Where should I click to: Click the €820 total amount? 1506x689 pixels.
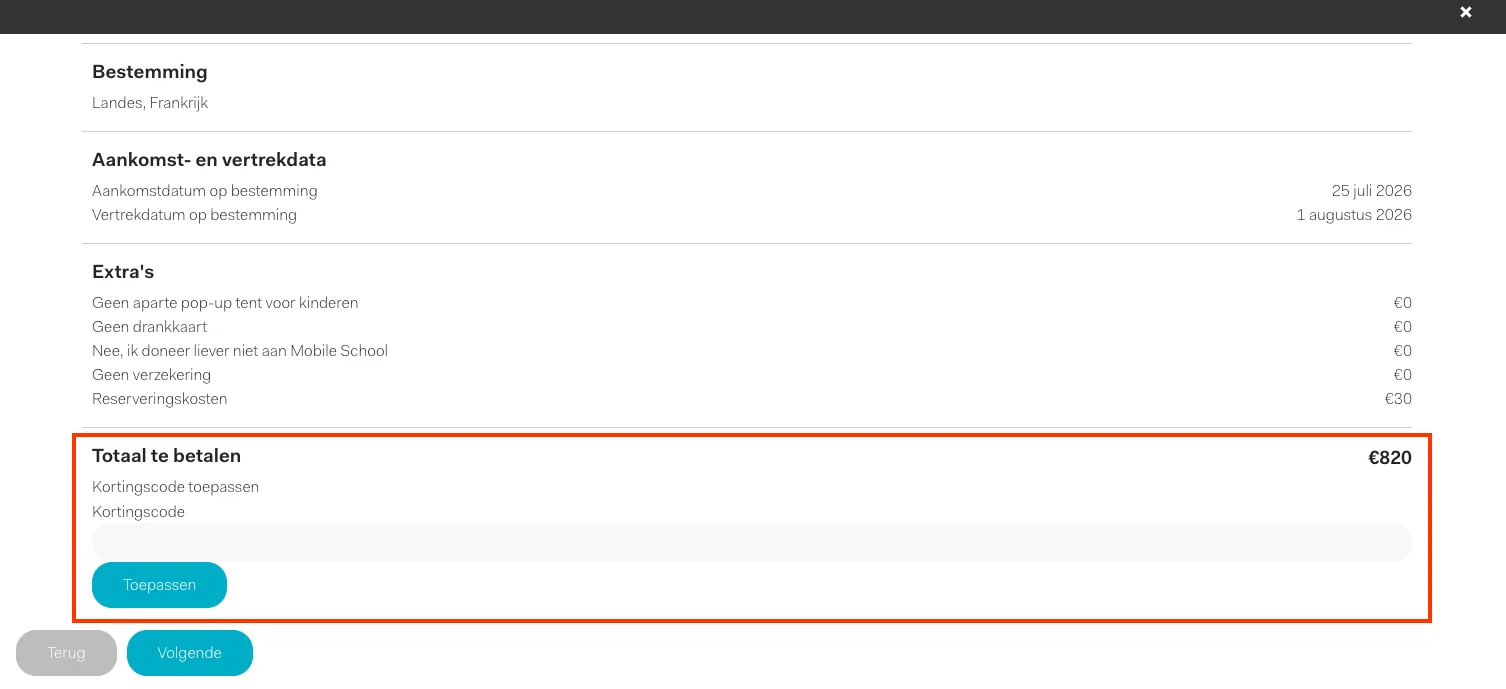coord(1389,458)
